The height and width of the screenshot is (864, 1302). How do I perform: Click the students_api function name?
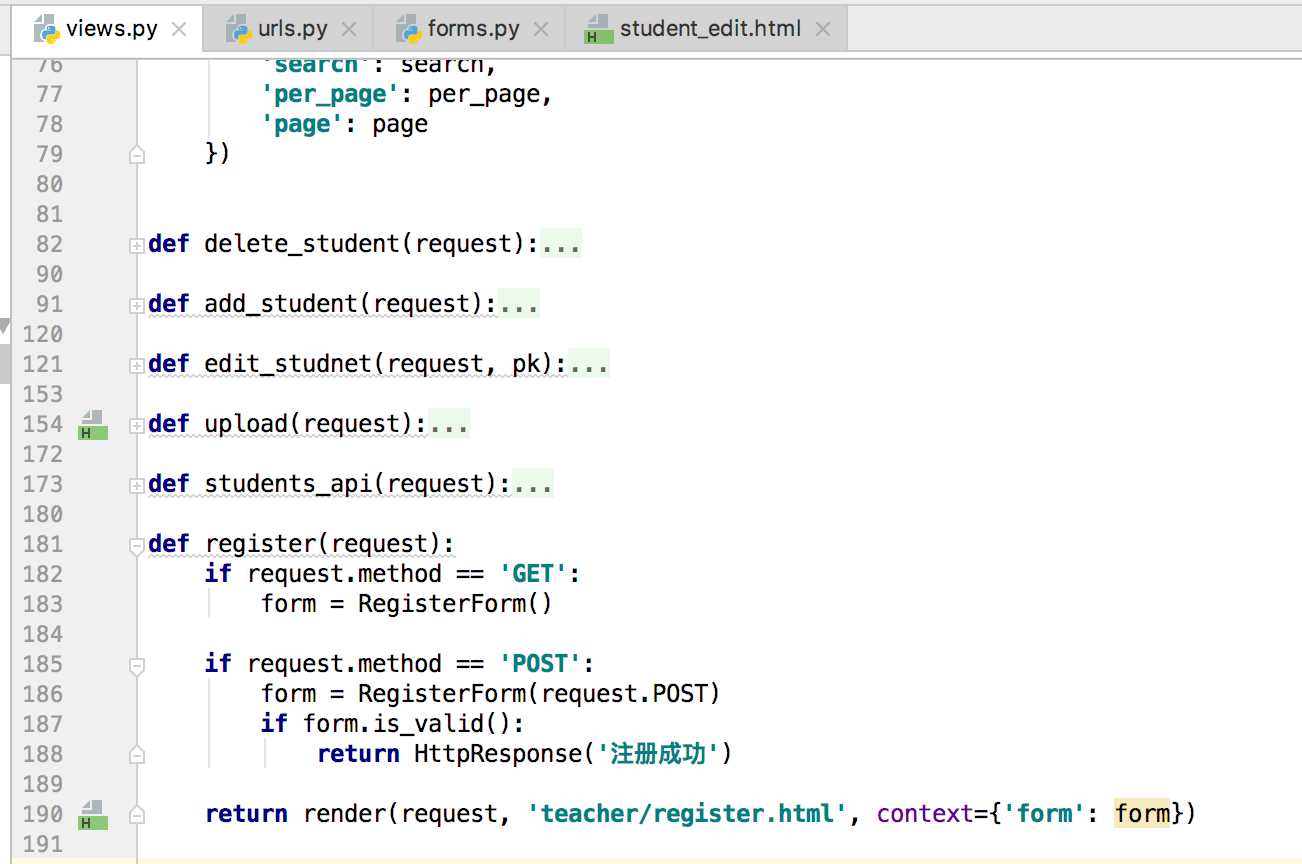(x=288, y=484)
